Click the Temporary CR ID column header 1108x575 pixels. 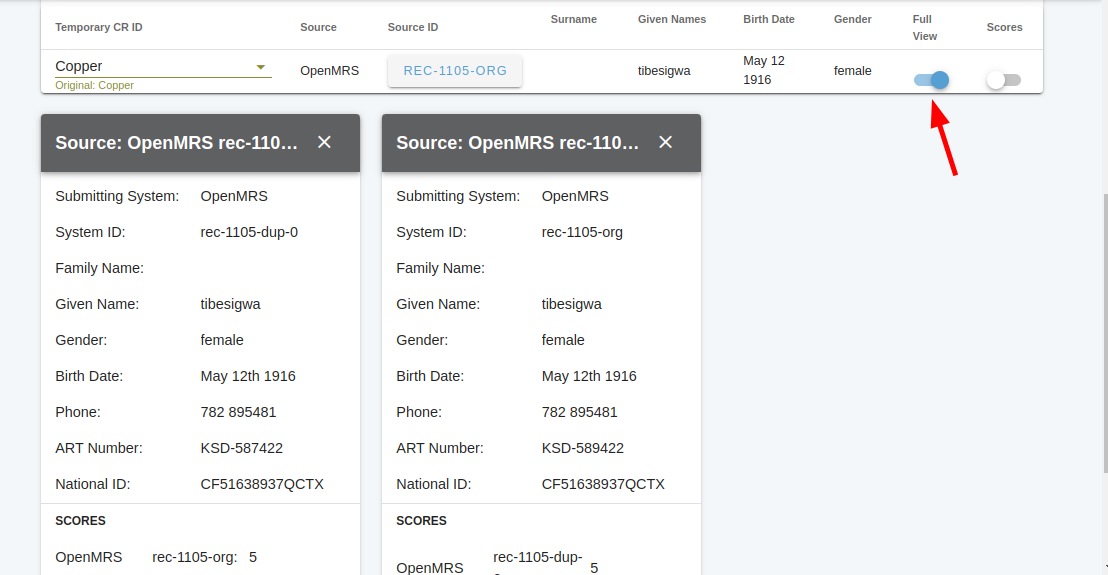(98, 27)
